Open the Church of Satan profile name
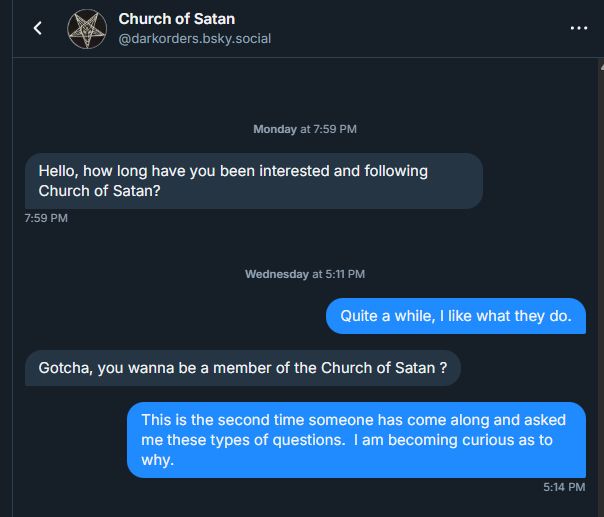The image size is (604, 517). [176, 18]
